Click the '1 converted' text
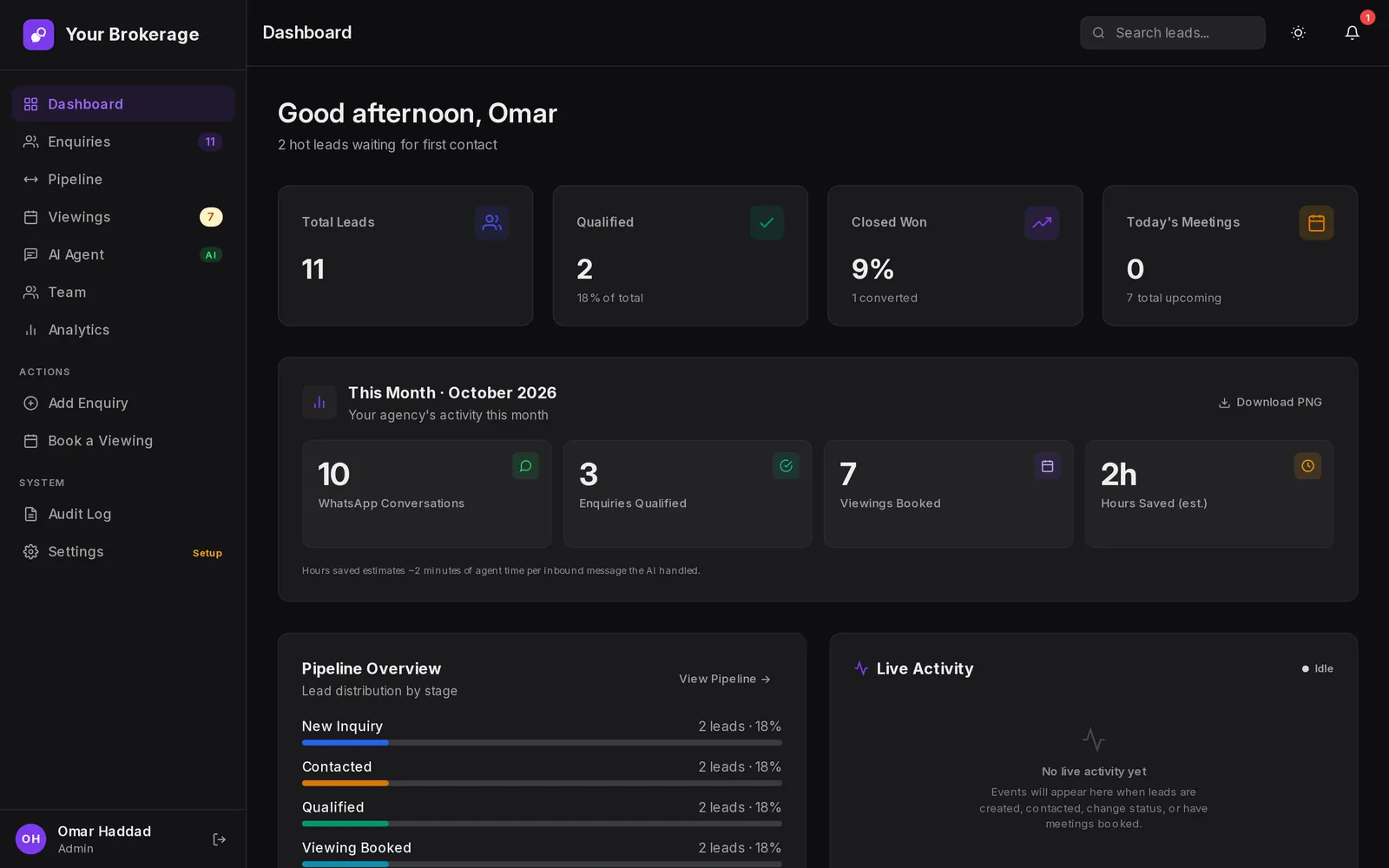Viewport: 1389px width, 868px height. [x=885, y=298]
